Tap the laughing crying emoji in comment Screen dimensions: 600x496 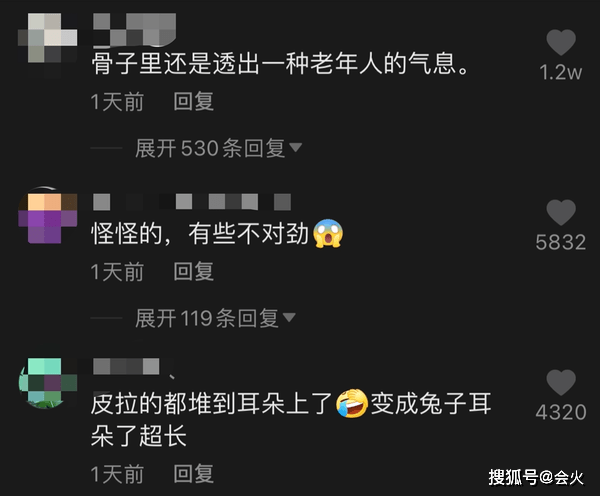tap(352, 403)
